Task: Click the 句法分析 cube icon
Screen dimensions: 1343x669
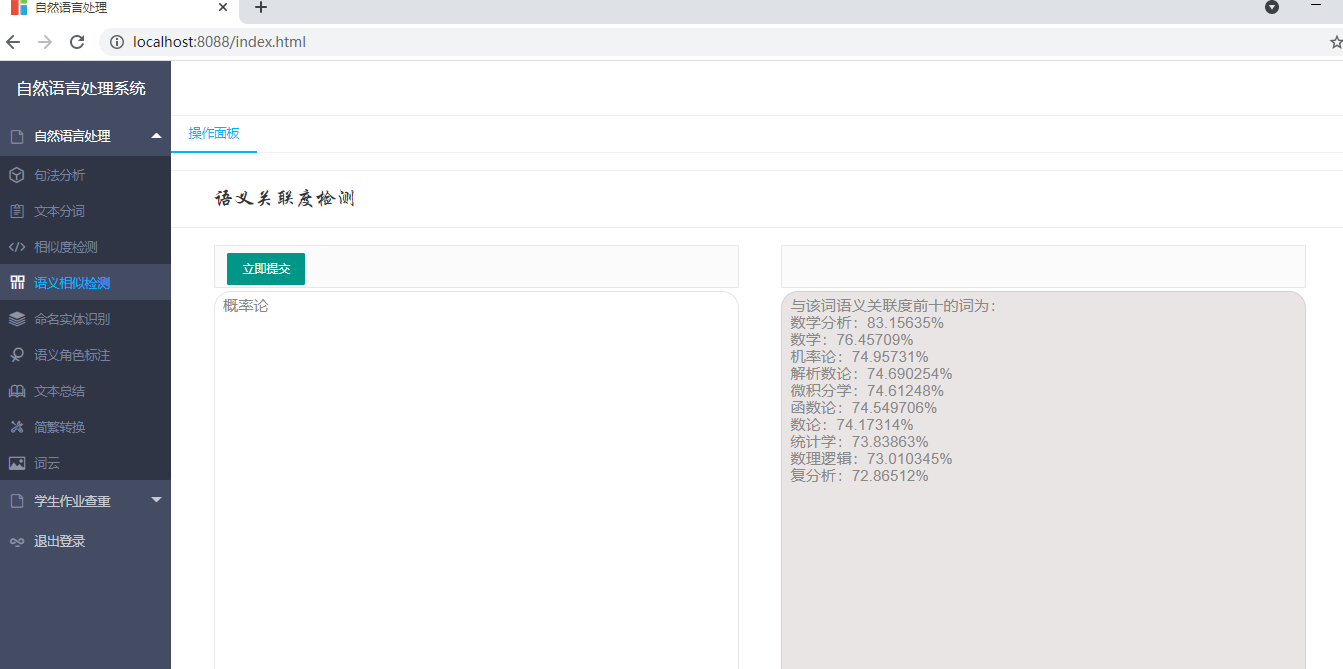Action: tap(16, 175)
